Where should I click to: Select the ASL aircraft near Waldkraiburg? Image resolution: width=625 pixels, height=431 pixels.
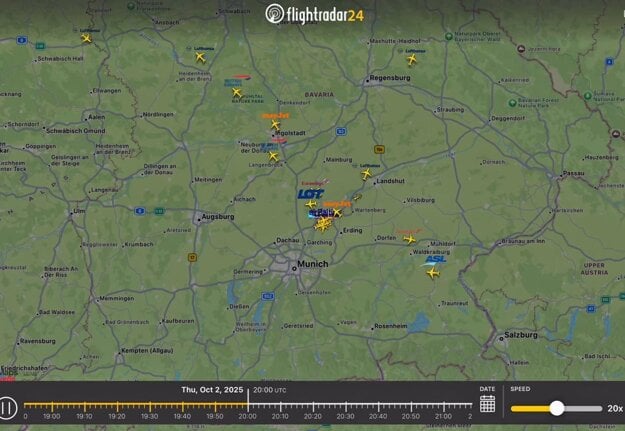(x=433, y=272)
